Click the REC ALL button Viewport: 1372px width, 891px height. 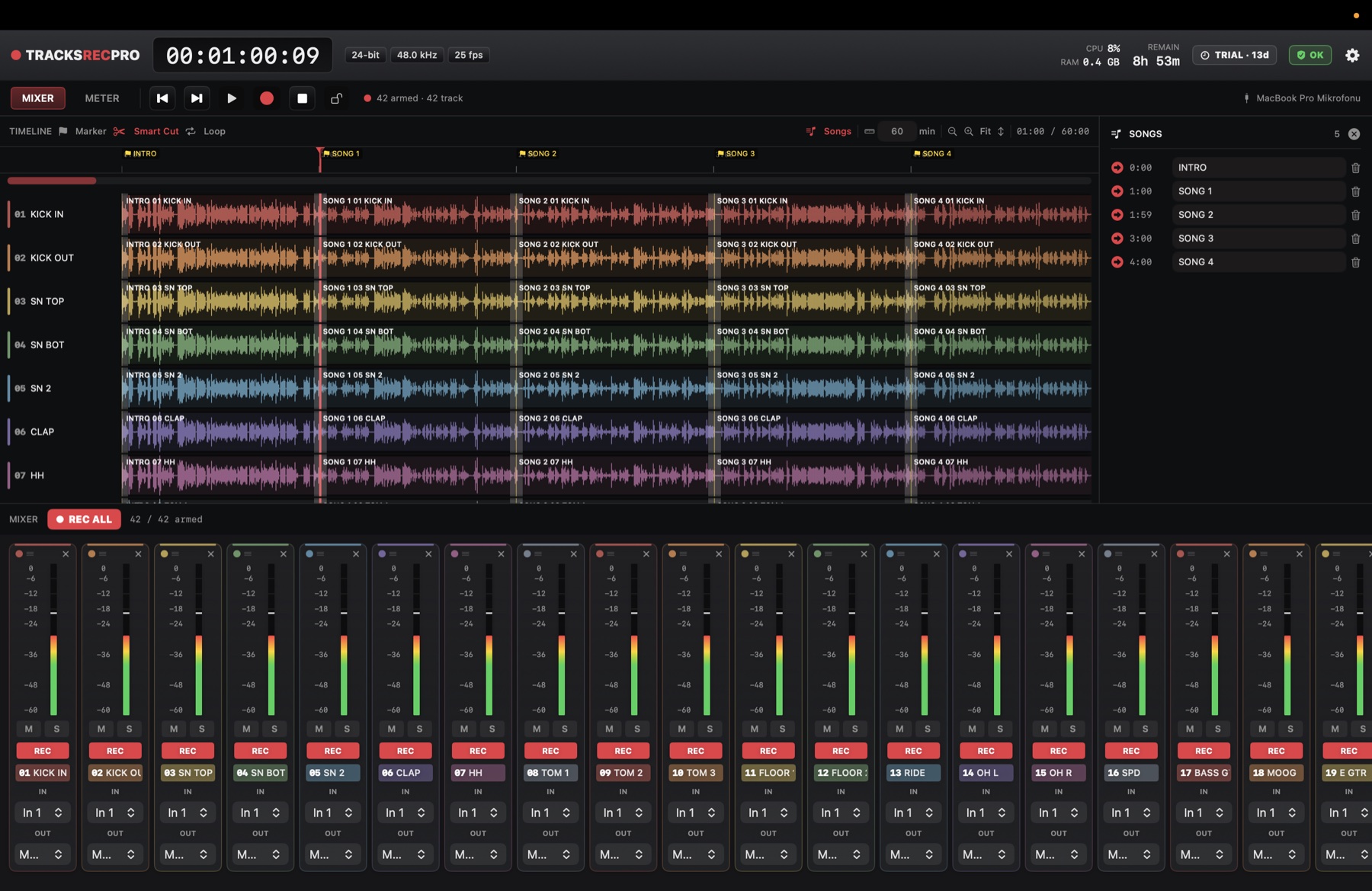84,519
